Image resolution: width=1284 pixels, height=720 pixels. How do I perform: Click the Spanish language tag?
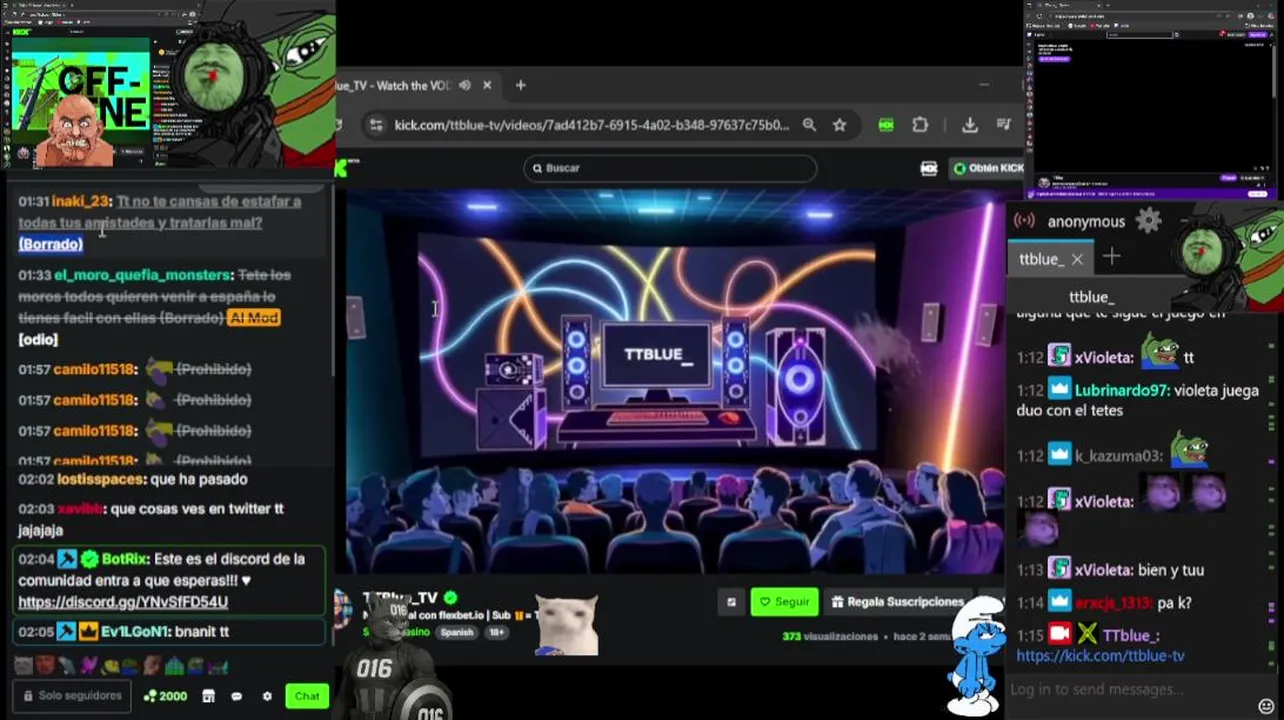click(457, 632)
